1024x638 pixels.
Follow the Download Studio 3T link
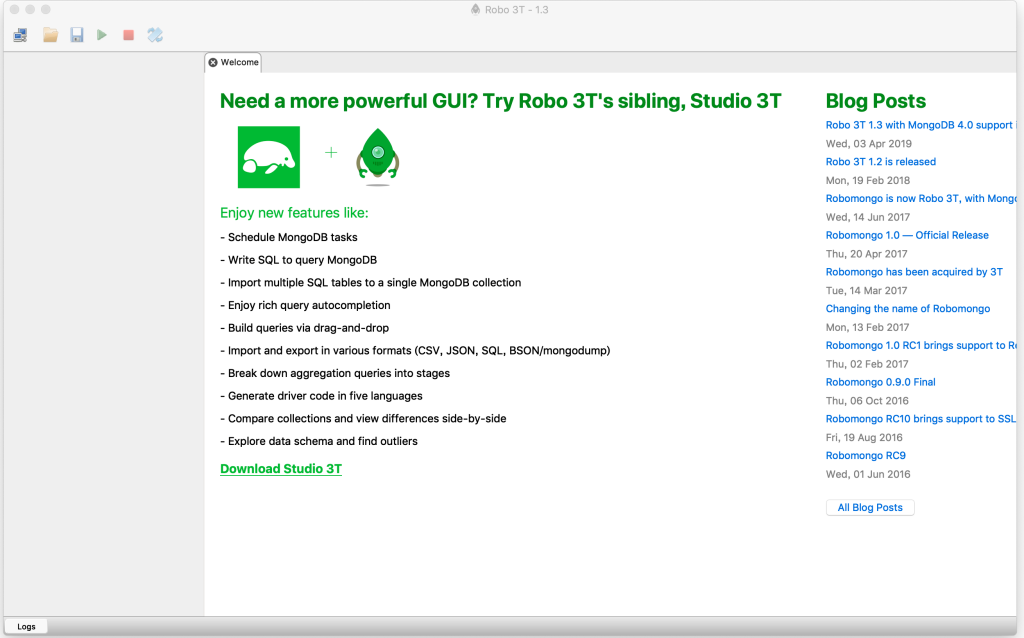click(x=281, y=469)
